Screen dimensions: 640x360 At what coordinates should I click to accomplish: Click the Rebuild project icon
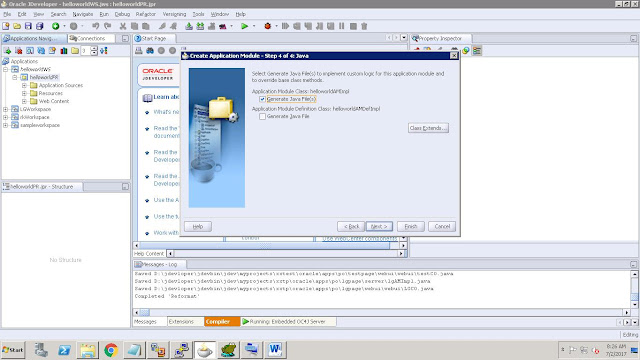(x=200, y=26)
